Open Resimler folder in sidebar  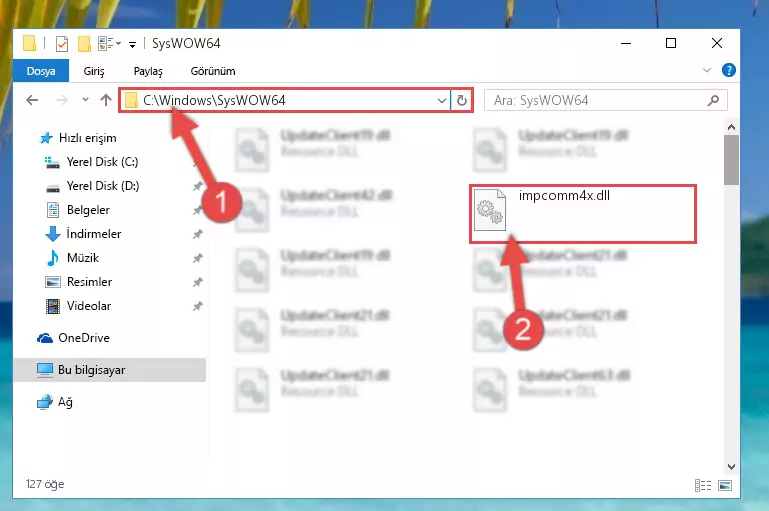click(89, 282)
